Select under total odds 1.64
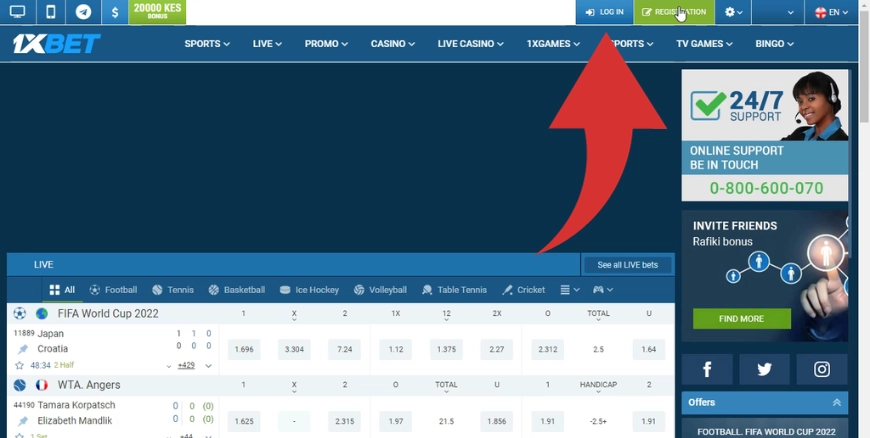The width and height of the screenshot is (870, 438). [649, 349]
